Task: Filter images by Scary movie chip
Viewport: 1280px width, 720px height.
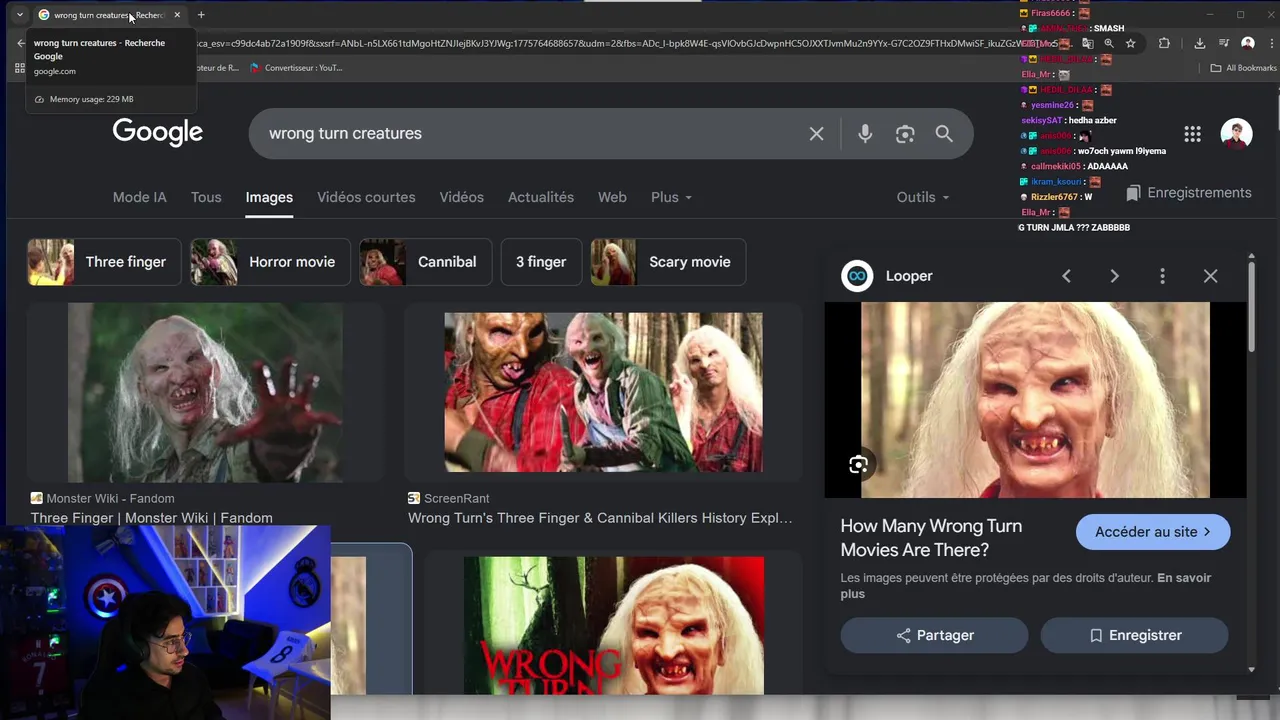Action: pyautogui.click(x=668, y=262)
